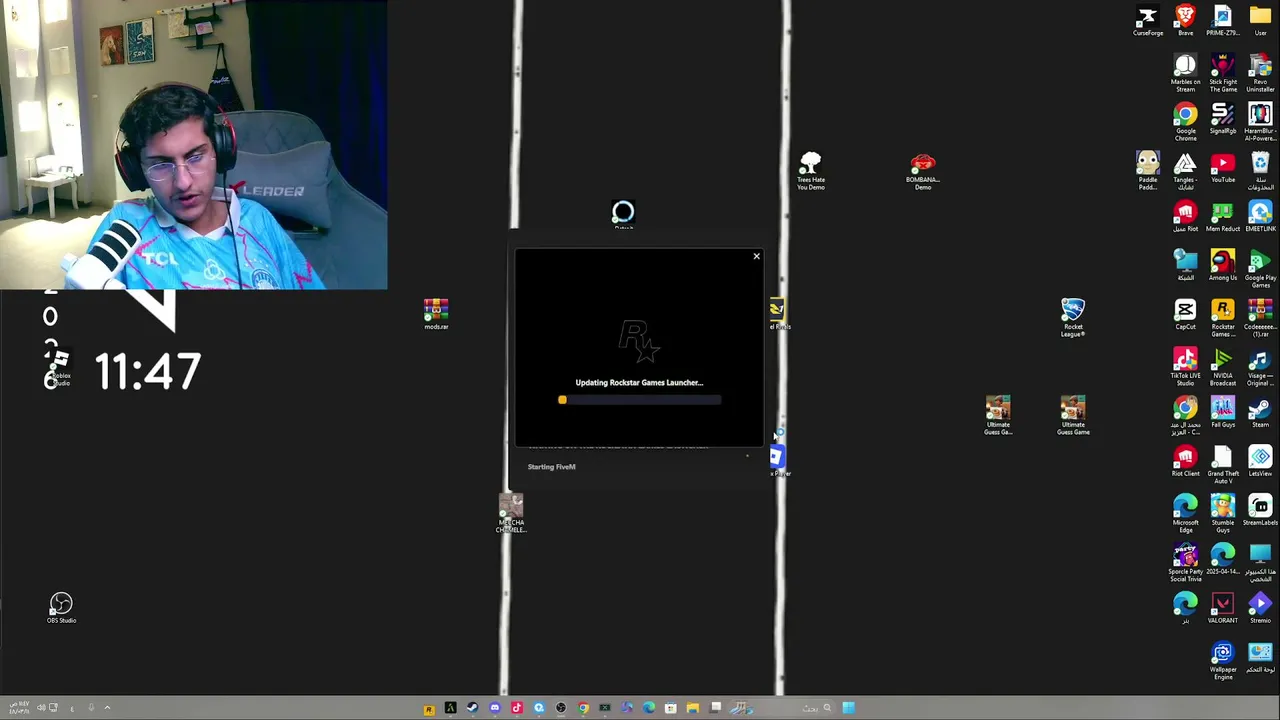The height and width of the screenshot is (720, 1280).
Task: Open EMEETLINK desktop shortcut
Action: point(1260,217)
